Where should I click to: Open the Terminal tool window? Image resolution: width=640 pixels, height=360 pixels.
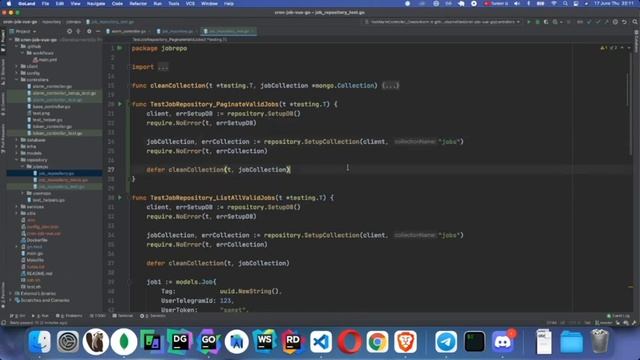pos(123,316)
